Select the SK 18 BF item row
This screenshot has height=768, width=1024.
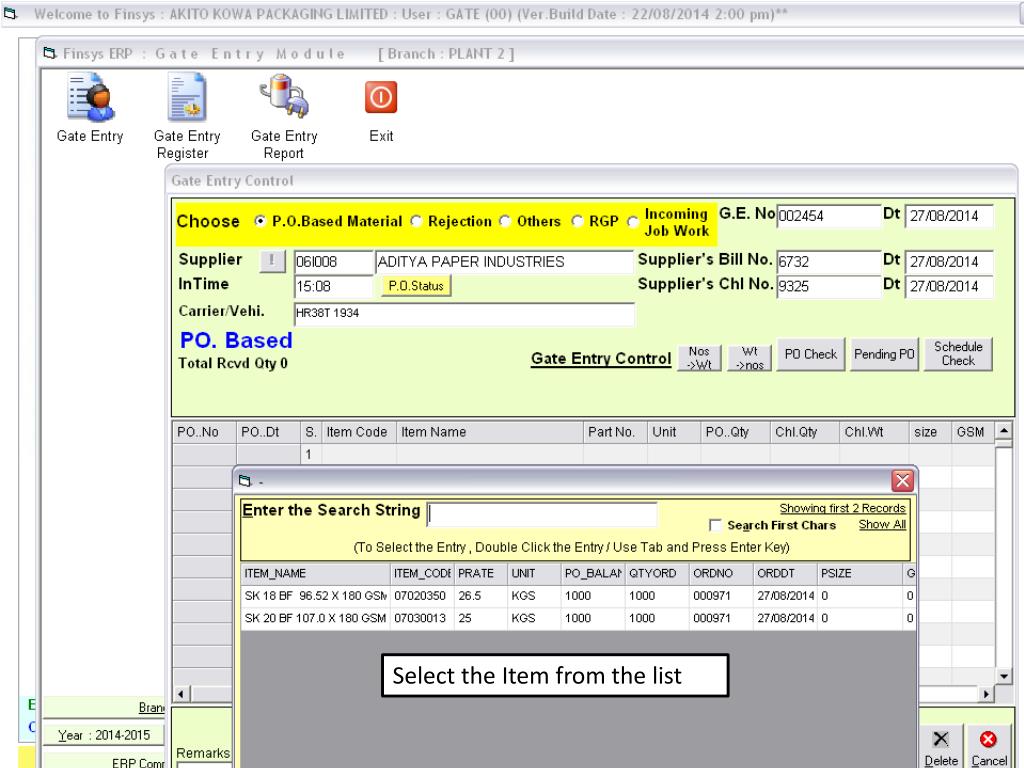tap(314, 595)
